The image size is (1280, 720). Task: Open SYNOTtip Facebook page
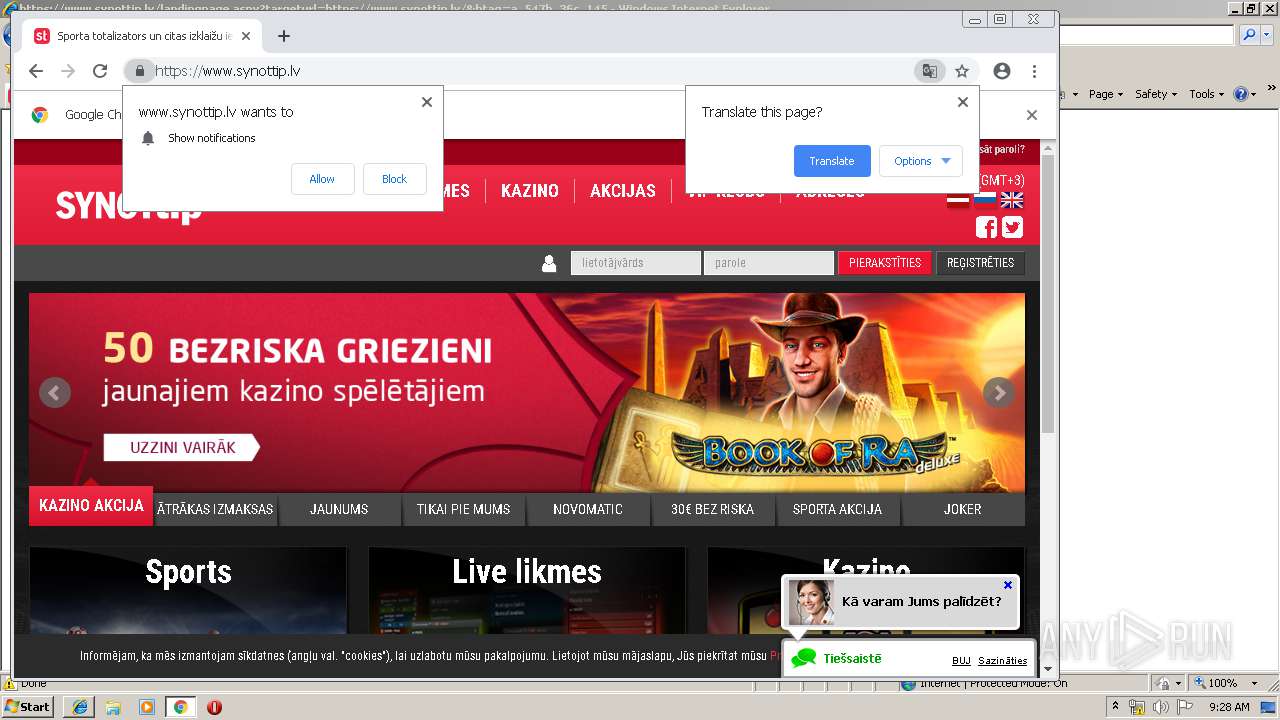pyautogui.click(x=986, y=227)
